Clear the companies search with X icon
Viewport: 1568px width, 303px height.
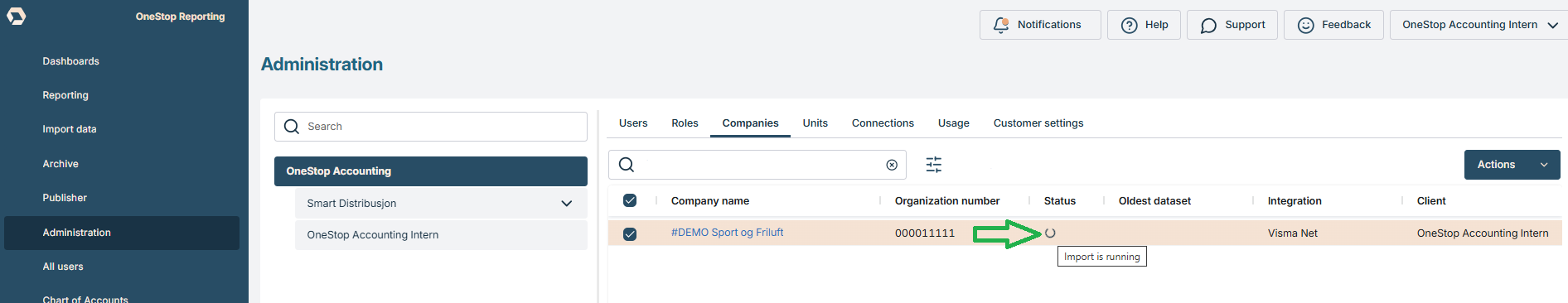point(892,165)
